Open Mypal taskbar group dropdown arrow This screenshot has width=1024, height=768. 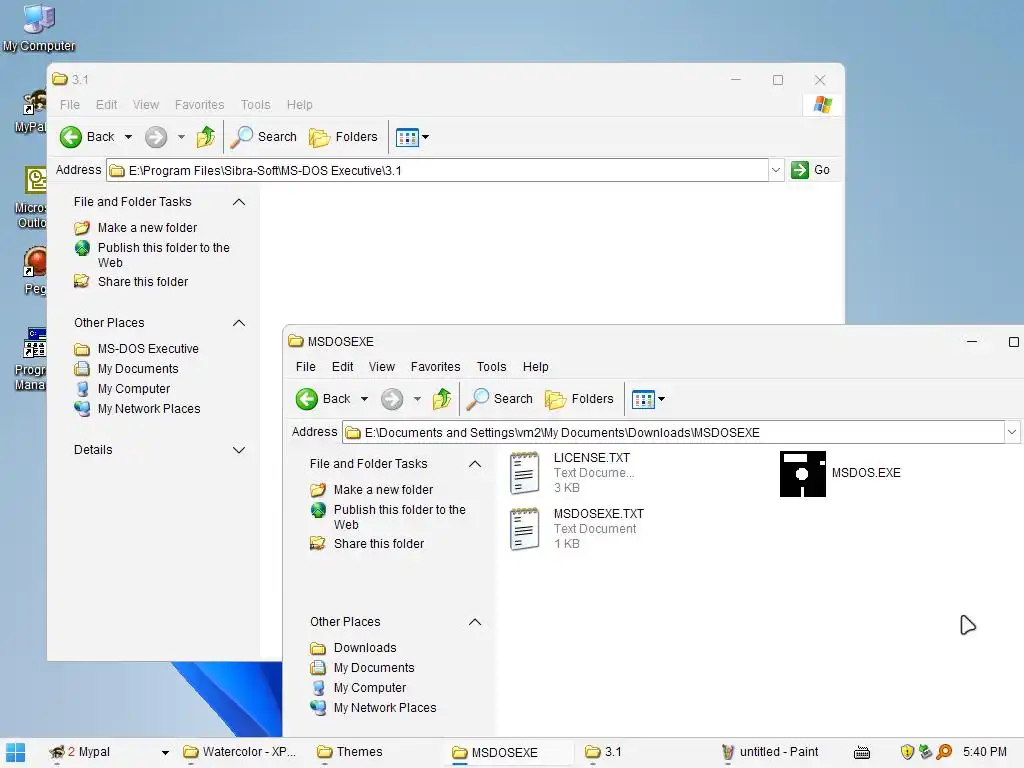[x=165, y=752]
